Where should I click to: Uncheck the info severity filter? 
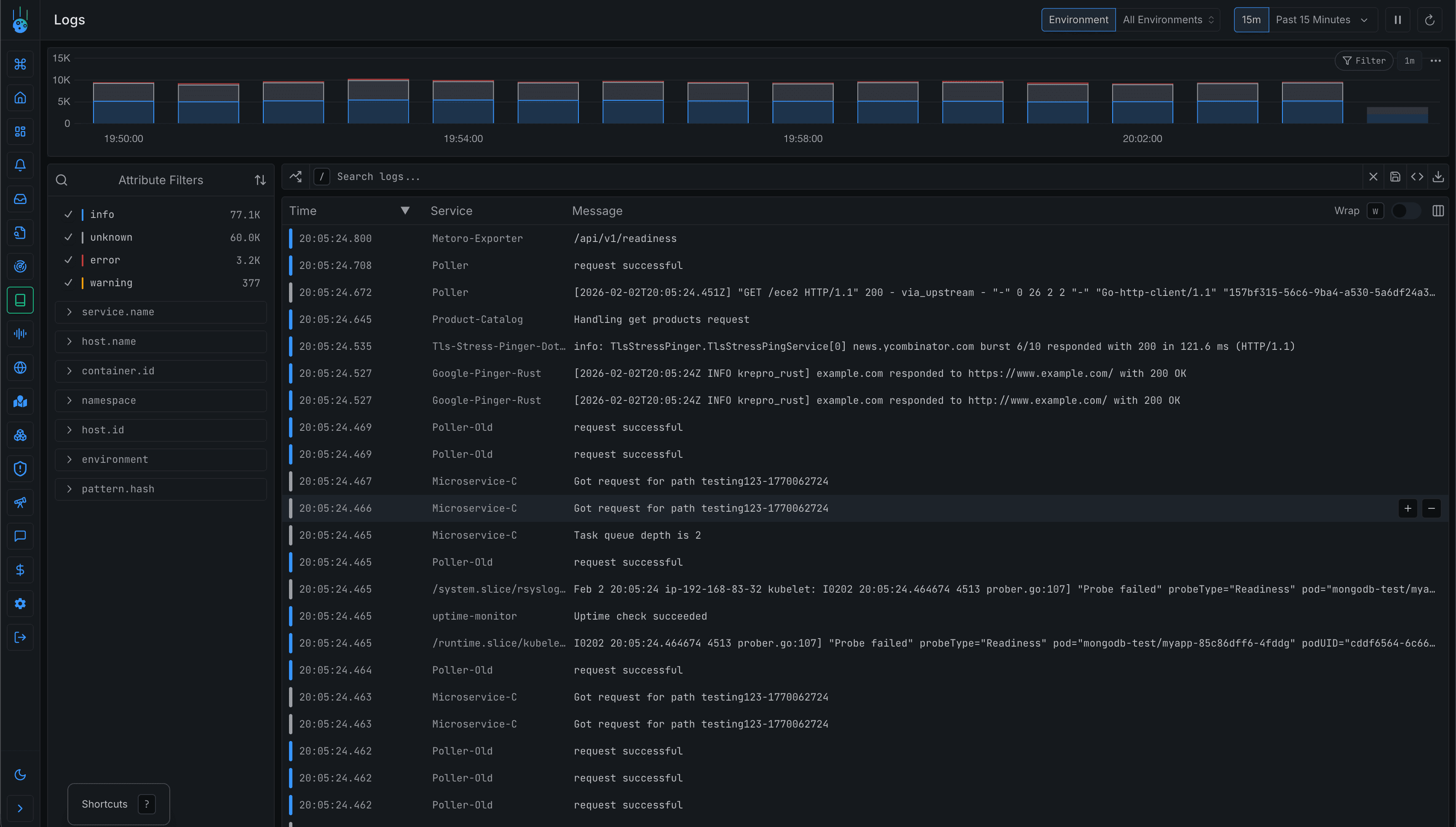tap(68, 214)
